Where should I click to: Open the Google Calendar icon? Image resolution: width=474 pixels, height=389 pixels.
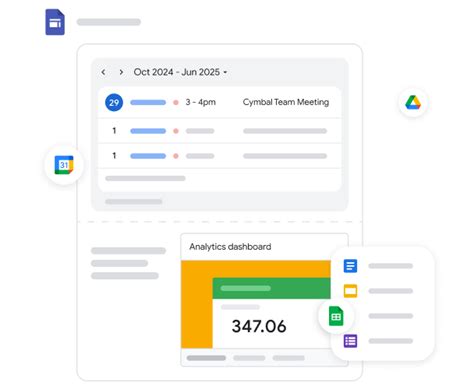pyautogui.click(x=64, y=165)
